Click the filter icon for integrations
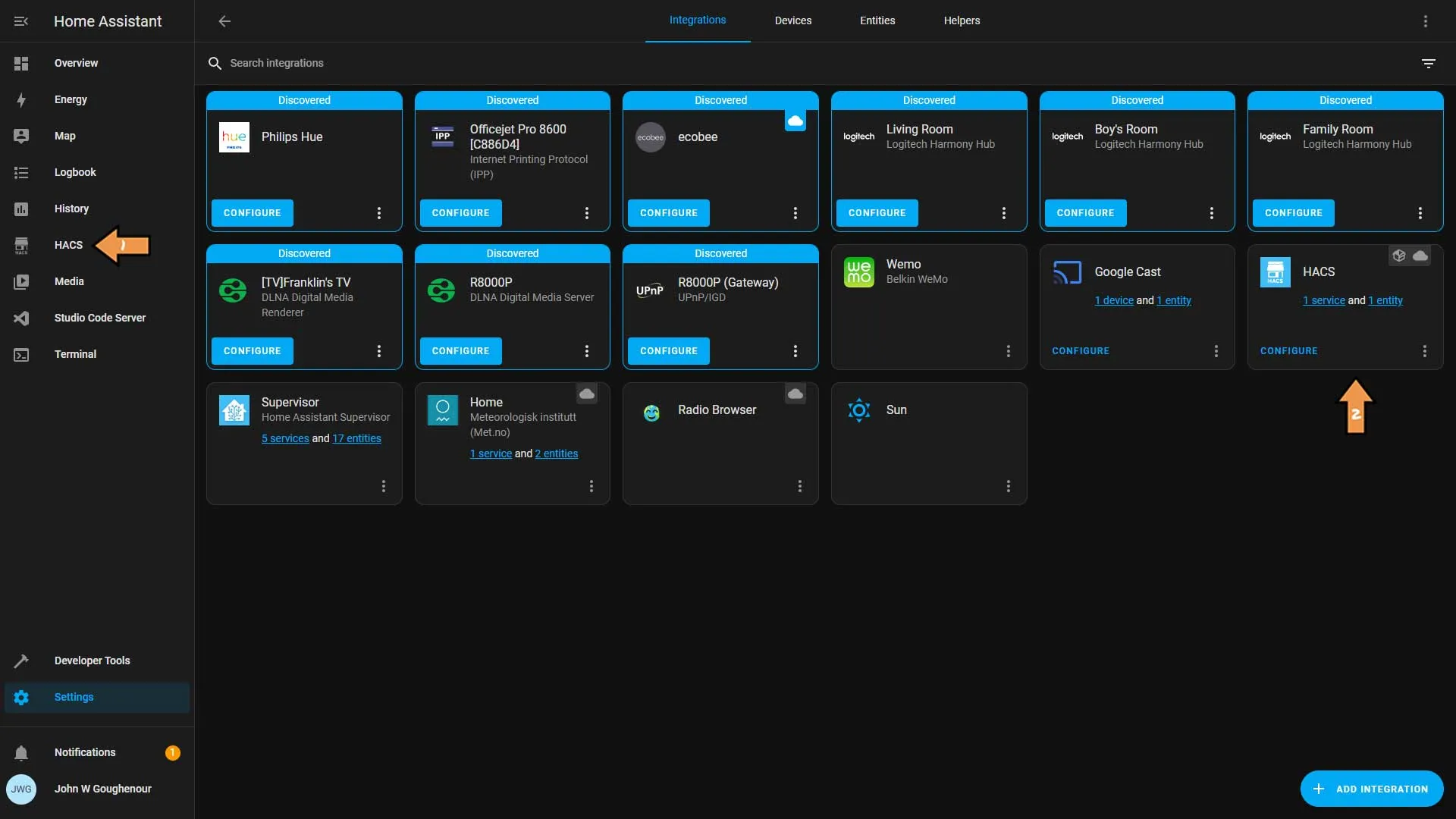 [x=1428, y=62]
